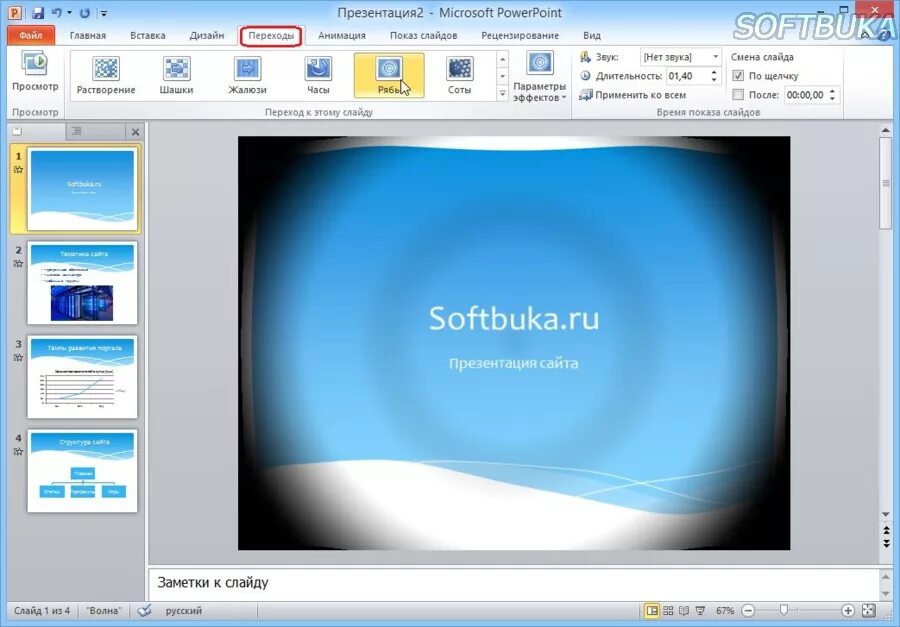Switch to the Анимация tab
This screenshot has height=627, width=900.
pyautogui.click(x=342, y=36)
